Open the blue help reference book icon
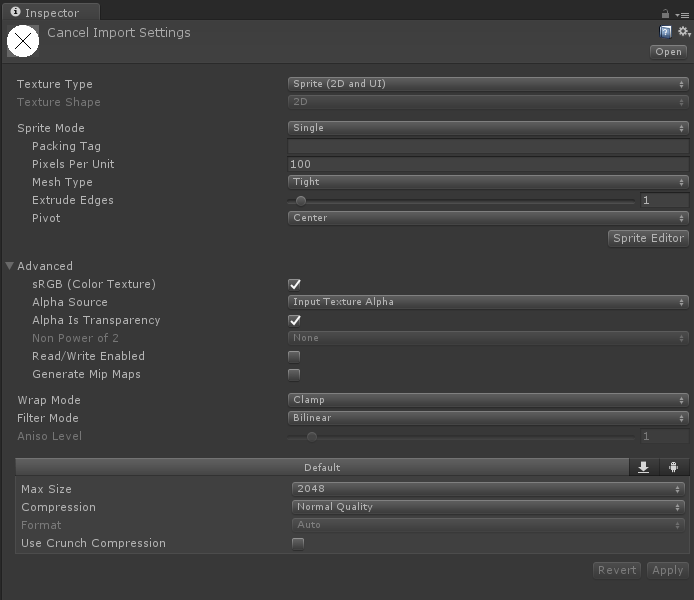 [x=666, y=32]
